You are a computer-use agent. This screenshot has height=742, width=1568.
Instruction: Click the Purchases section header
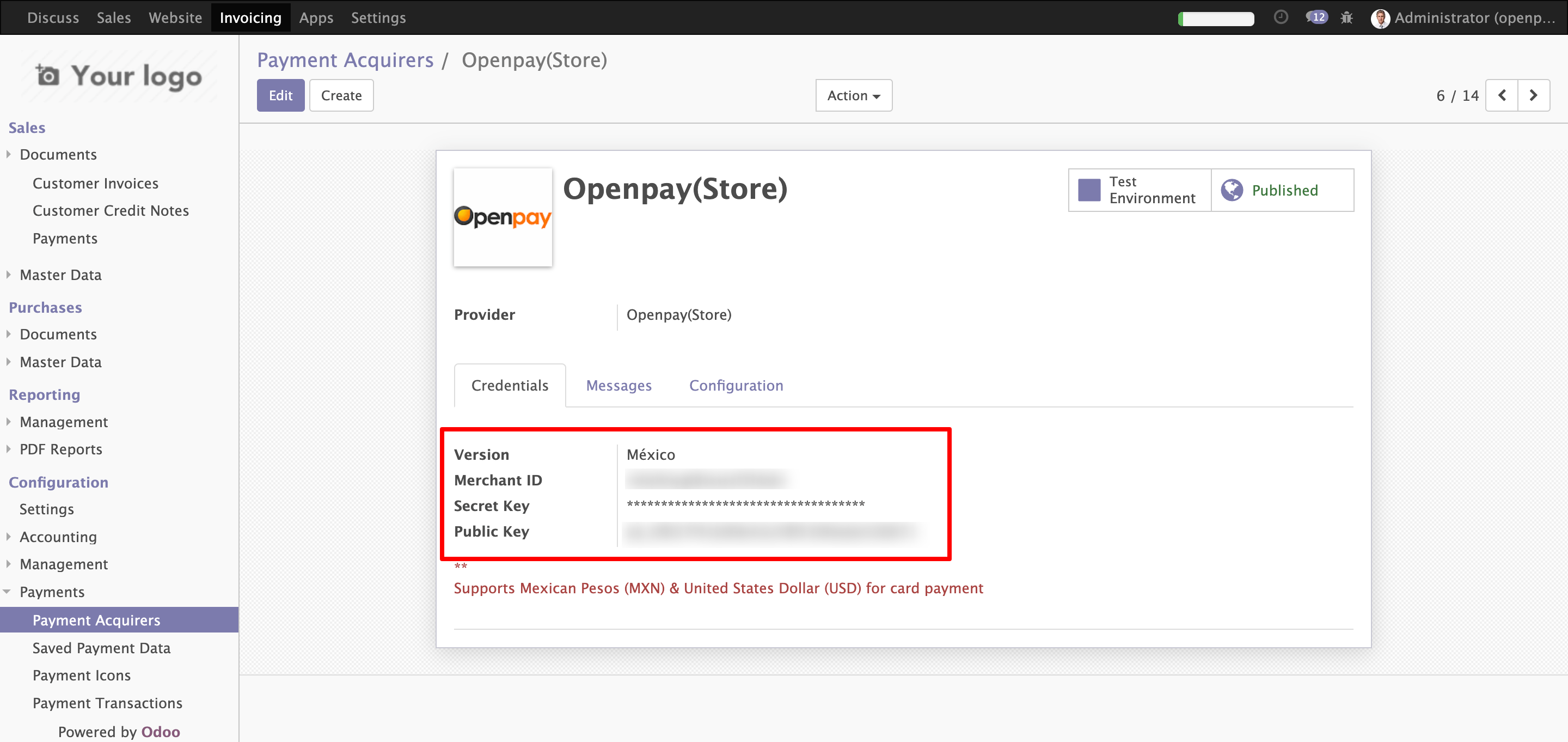click(x=45, y=307)
